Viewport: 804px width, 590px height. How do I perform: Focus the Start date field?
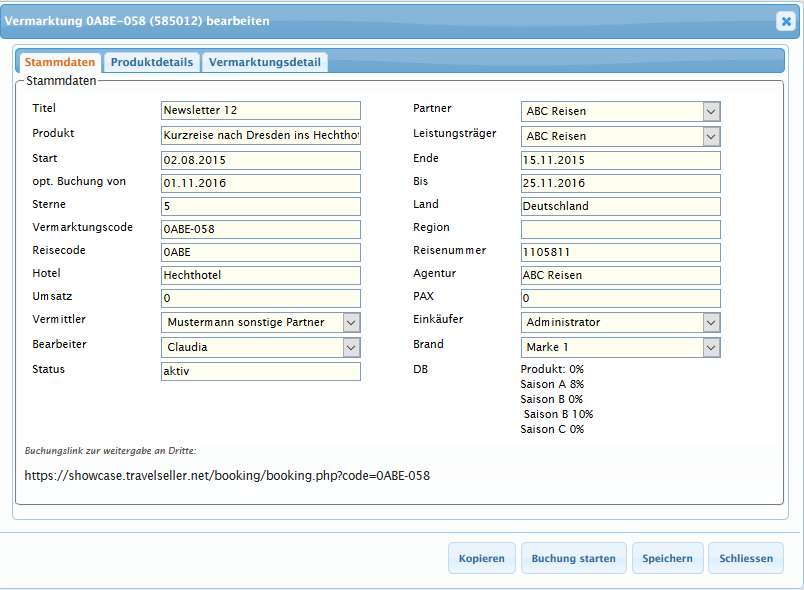click(260, 160)
